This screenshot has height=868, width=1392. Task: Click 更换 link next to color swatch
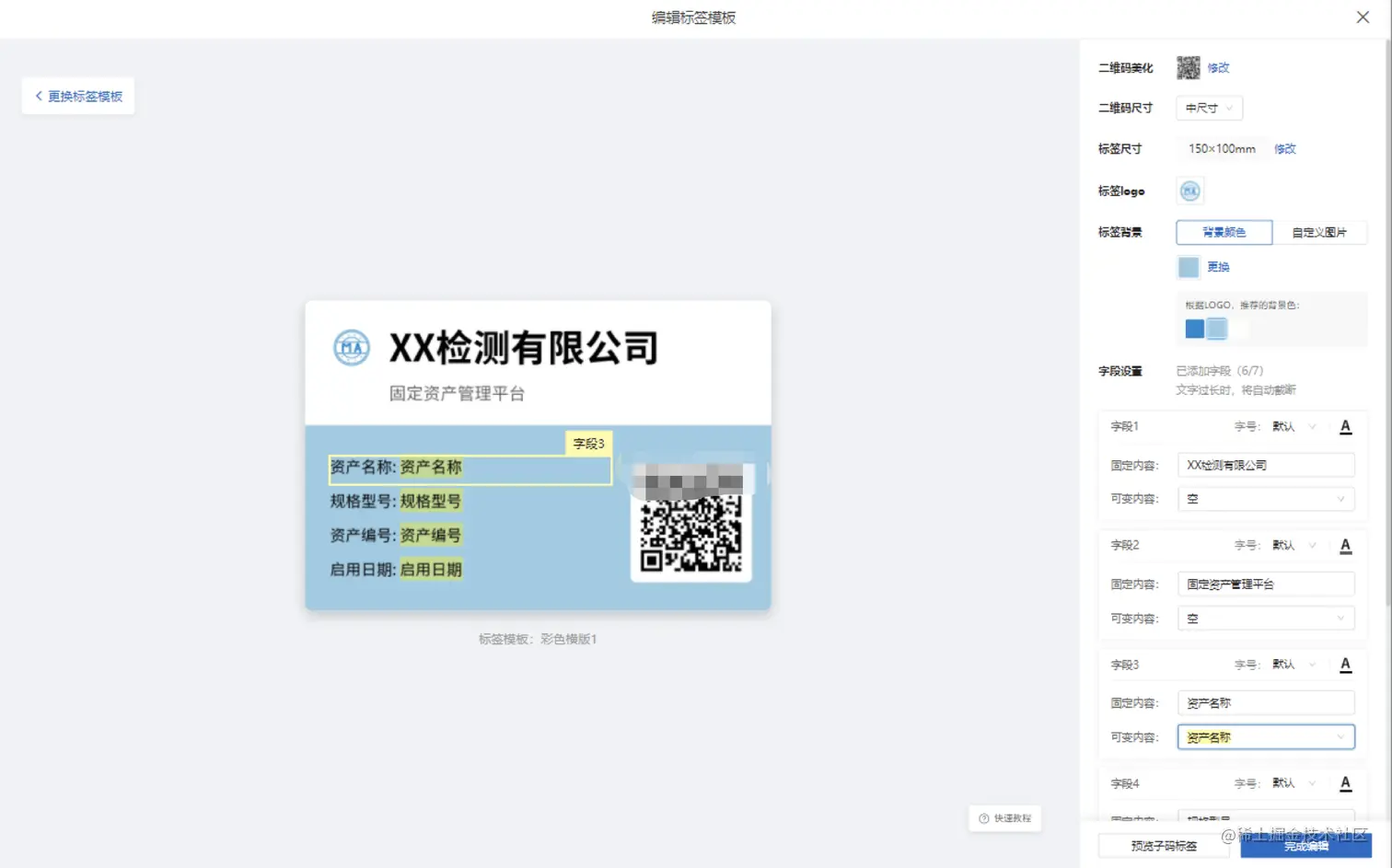(x=1218, y=267)
